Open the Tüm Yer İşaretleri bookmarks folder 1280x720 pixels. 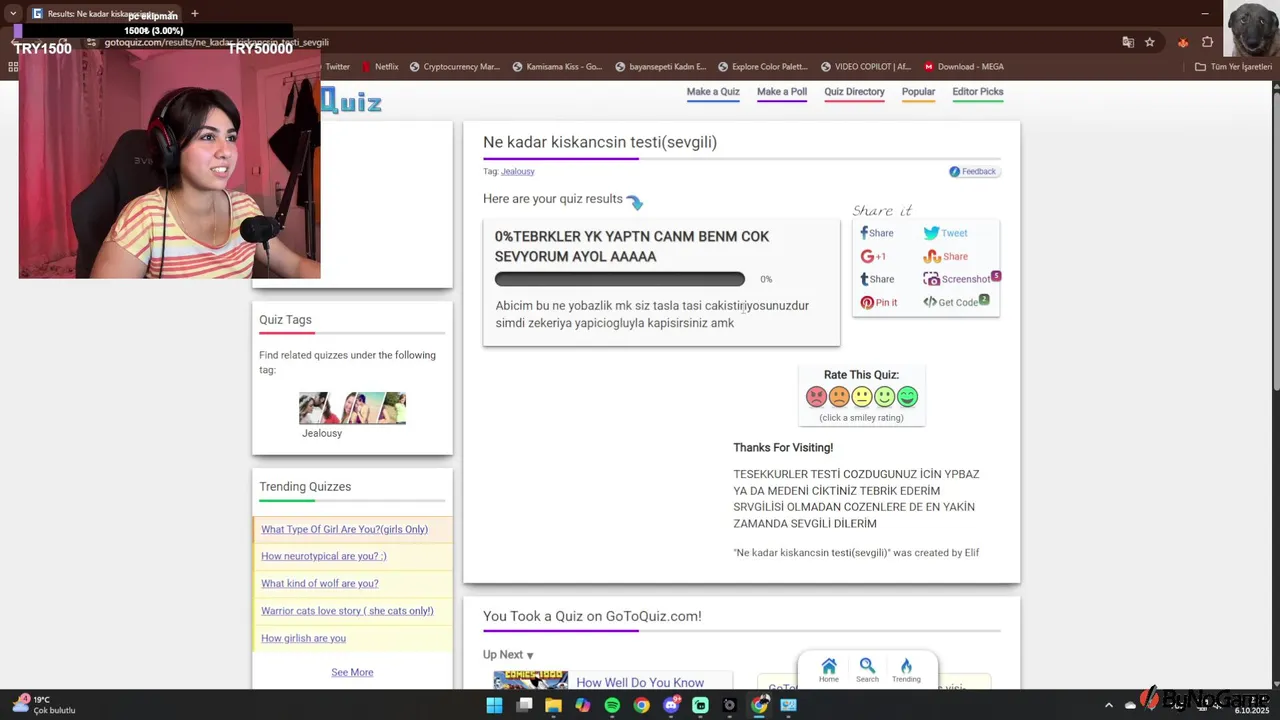click(x=1233, y=67)
